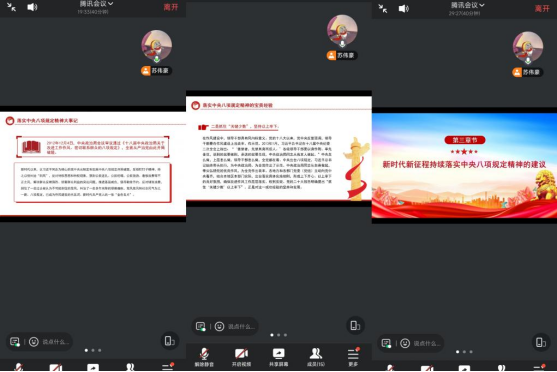Open emoji picker in middle screenshot
Screen dimensions: 557x372
click(220, 326)
